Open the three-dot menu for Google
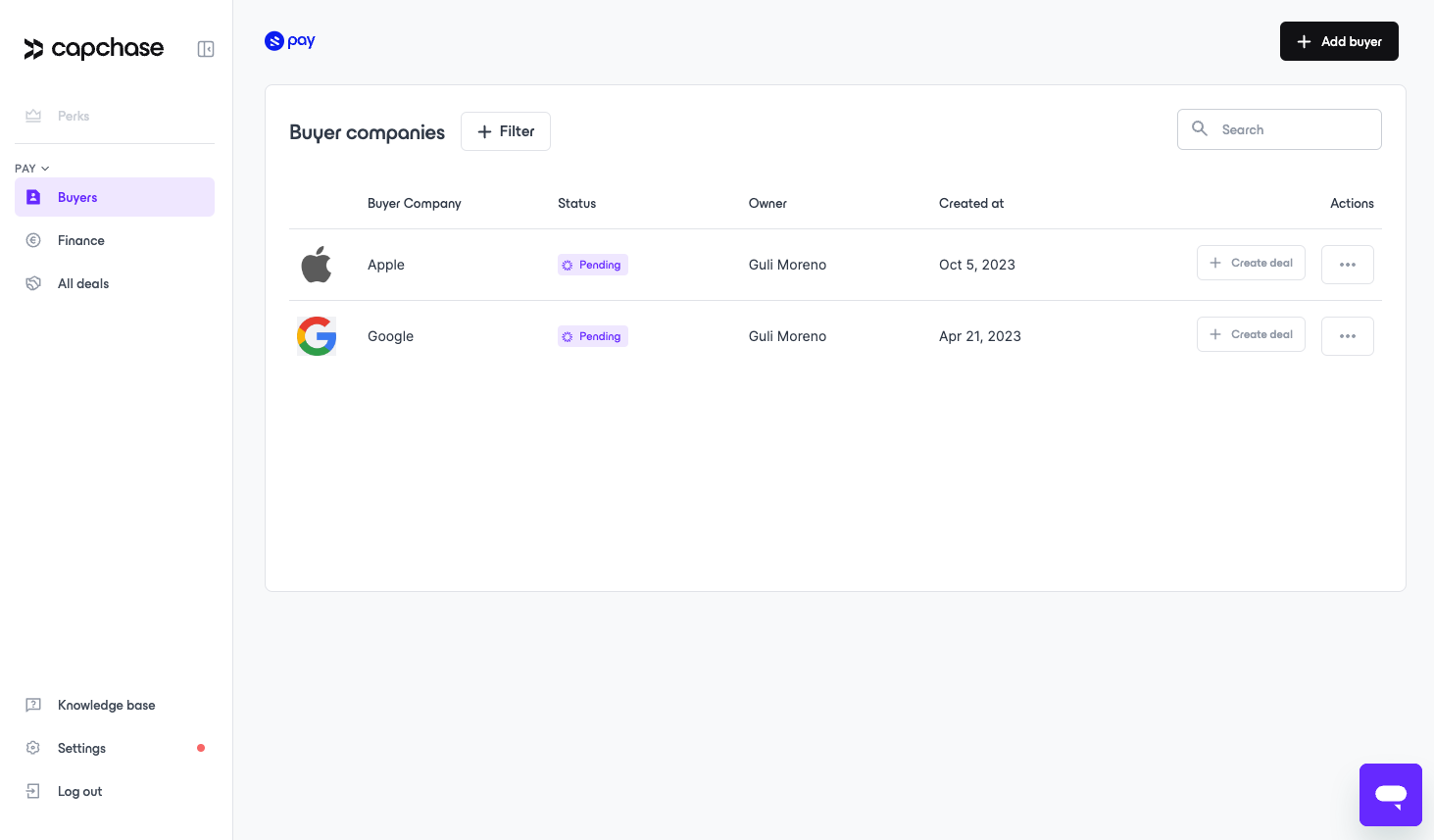The image size is (1434, 840). (x=1348, y=336)
